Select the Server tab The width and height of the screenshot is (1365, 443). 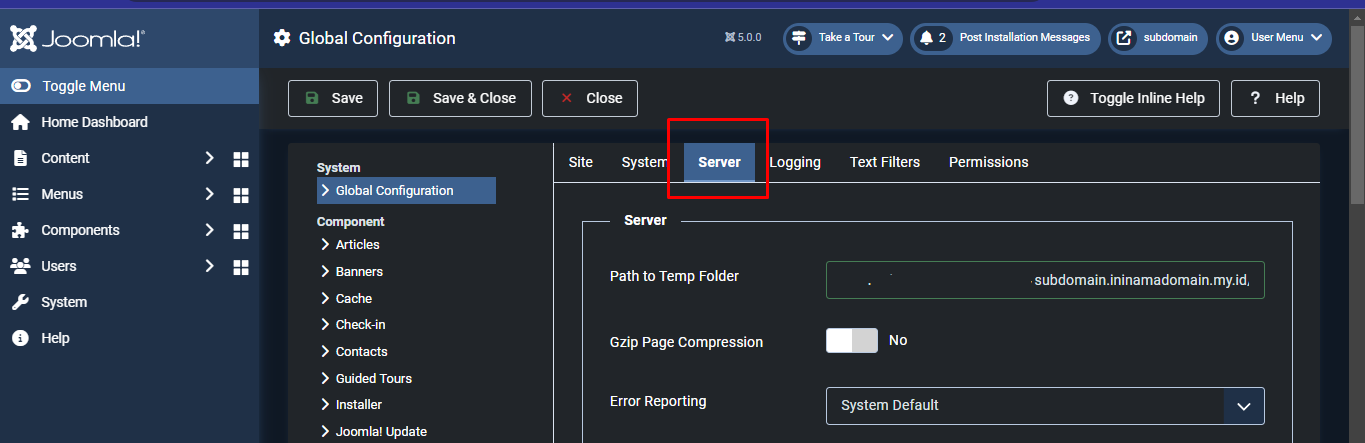coord(719,162)
